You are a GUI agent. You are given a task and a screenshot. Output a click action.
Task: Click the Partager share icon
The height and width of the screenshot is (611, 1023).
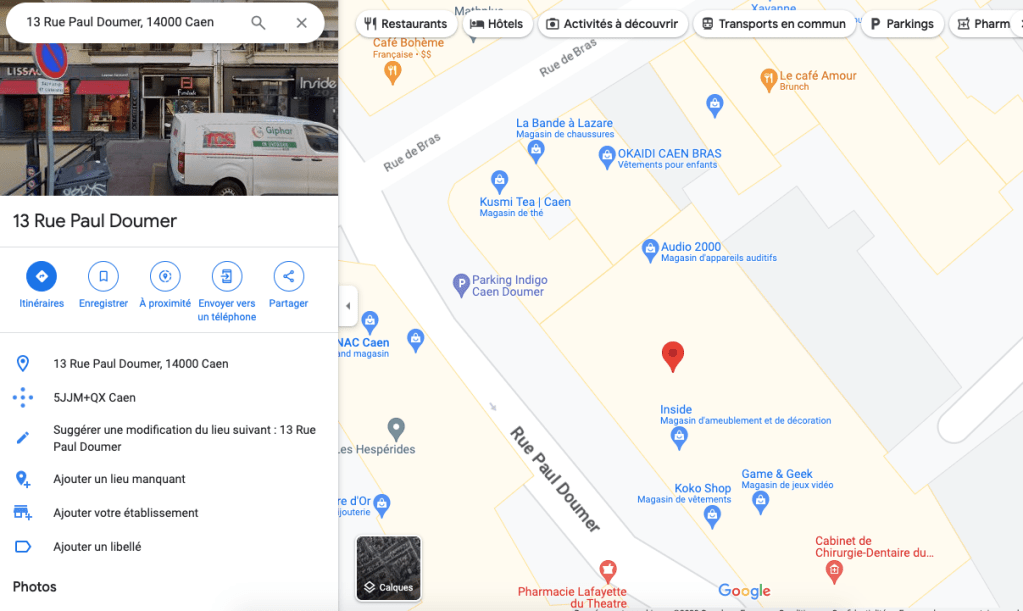[x=288, y=276]
